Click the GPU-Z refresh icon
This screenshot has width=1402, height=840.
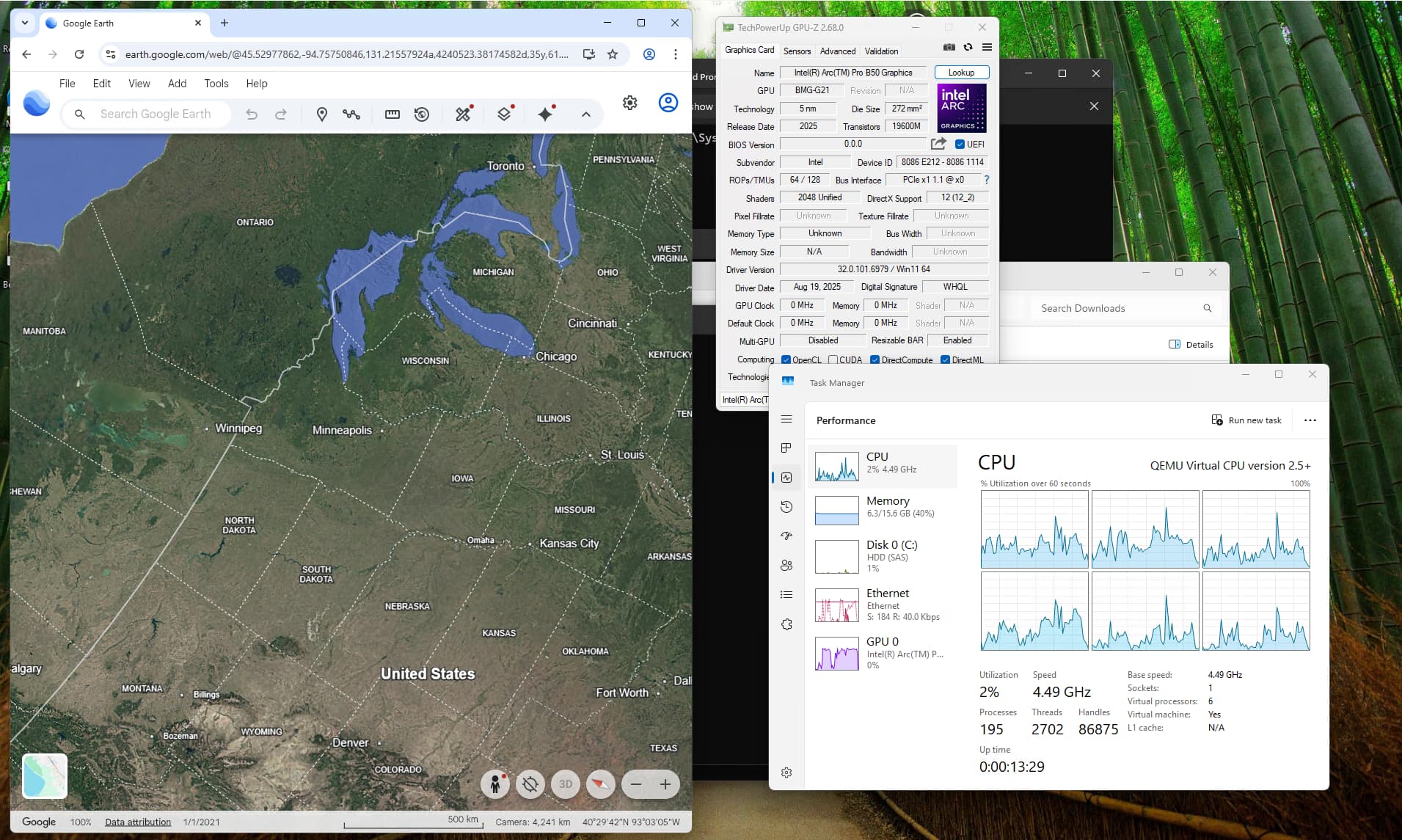[x=968, y=48]
